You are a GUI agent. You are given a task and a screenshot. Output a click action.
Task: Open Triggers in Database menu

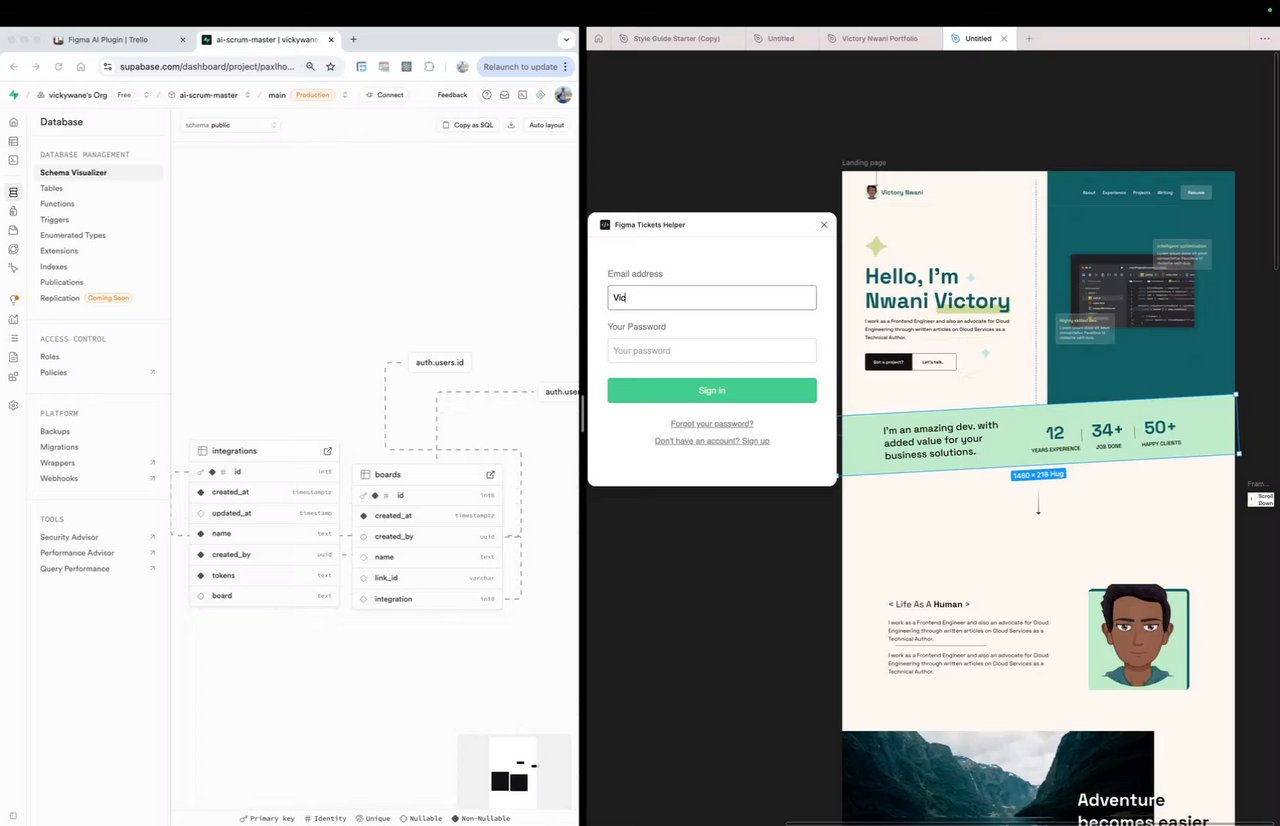[55, 220]
